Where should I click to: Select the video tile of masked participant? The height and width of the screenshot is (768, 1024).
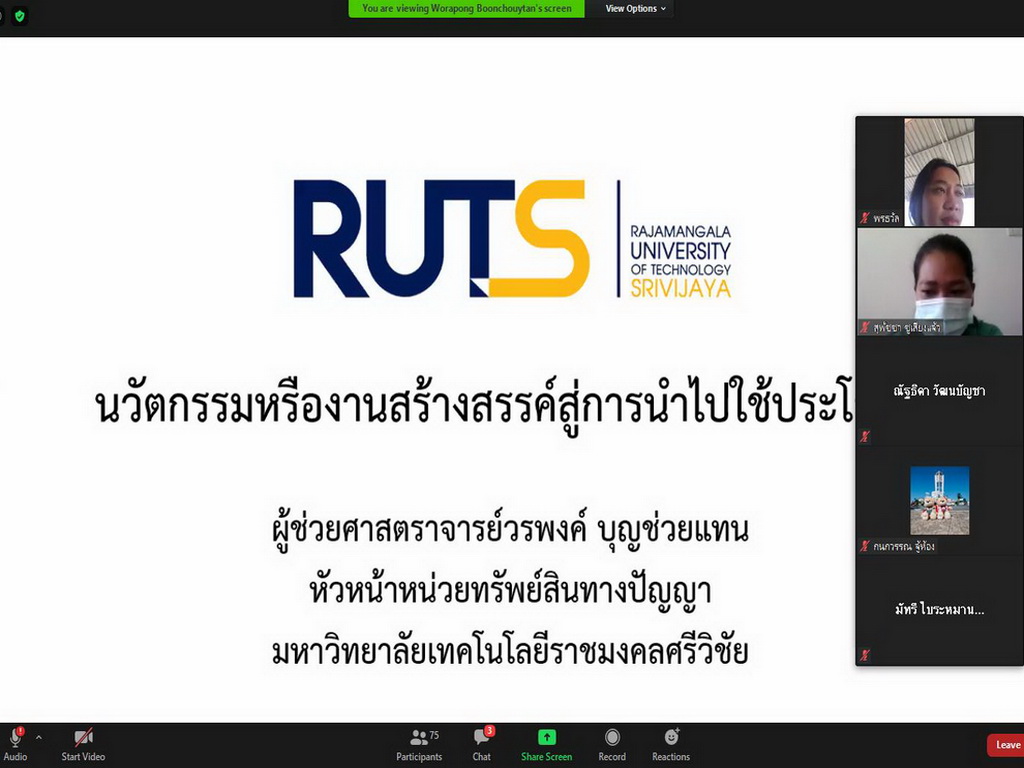[940, 281]
